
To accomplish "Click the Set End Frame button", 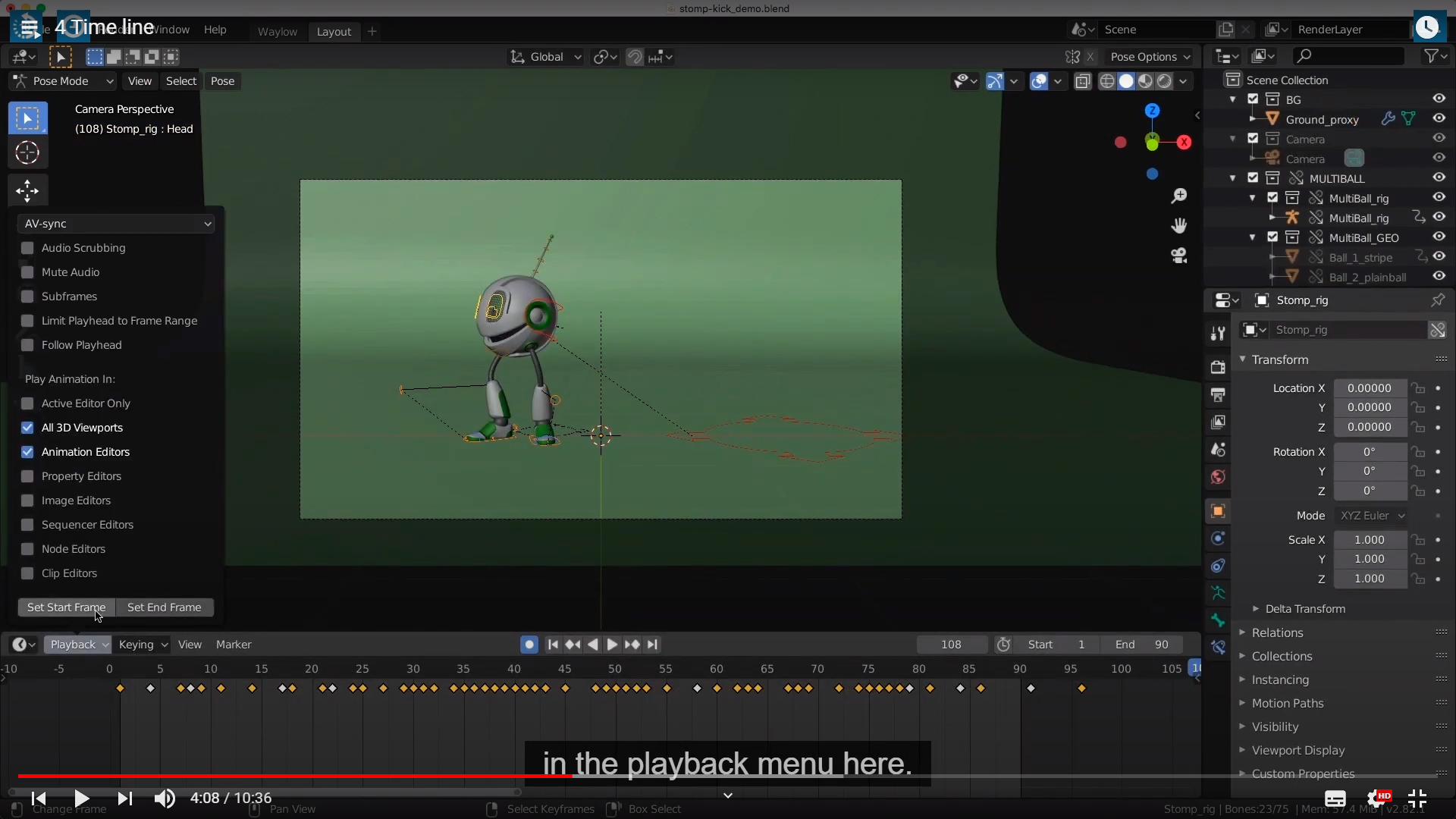I will [x=165, y=607].
